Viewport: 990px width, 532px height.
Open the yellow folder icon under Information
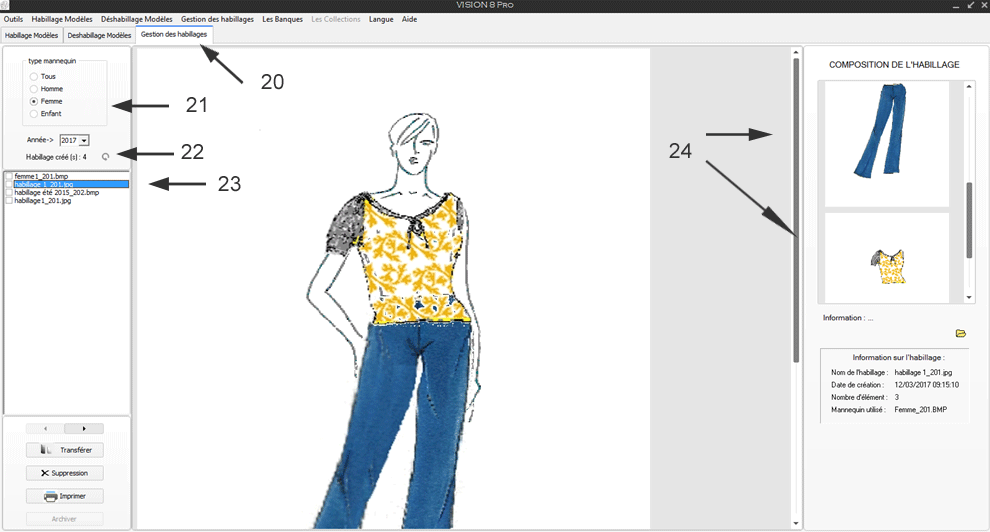click(961, 333)
